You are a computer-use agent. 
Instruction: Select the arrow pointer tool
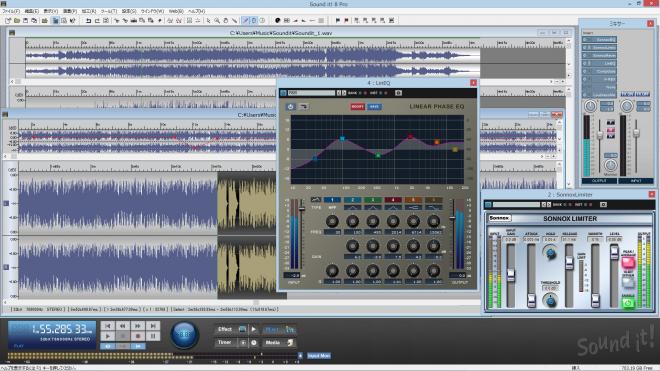208,20
